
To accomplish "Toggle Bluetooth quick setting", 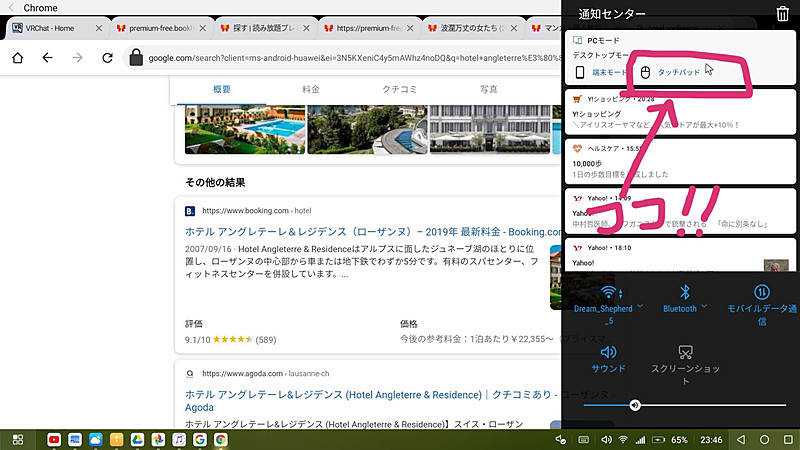I will point(680,299).
